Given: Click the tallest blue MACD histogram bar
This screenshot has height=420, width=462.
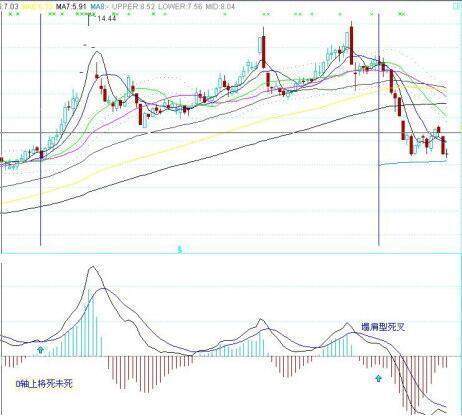Looking at the screenshot, I should [x=89, y=323].
